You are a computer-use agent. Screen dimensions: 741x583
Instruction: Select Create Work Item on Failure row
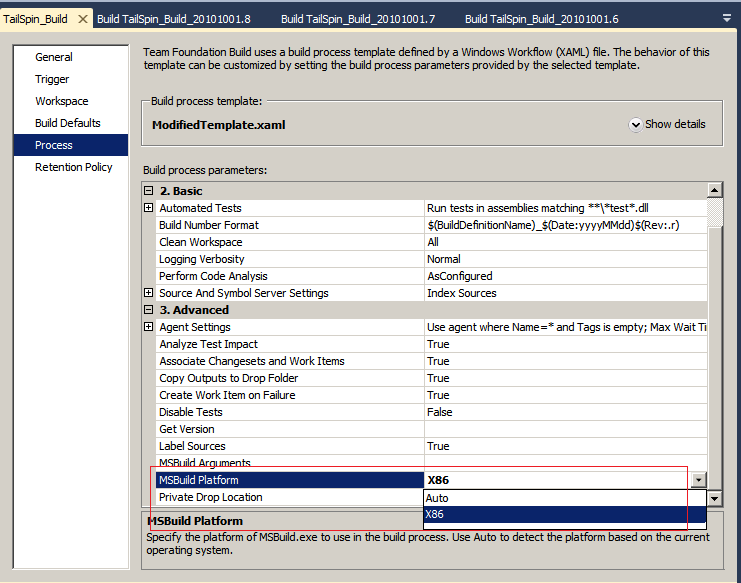(x=431, y=395)
